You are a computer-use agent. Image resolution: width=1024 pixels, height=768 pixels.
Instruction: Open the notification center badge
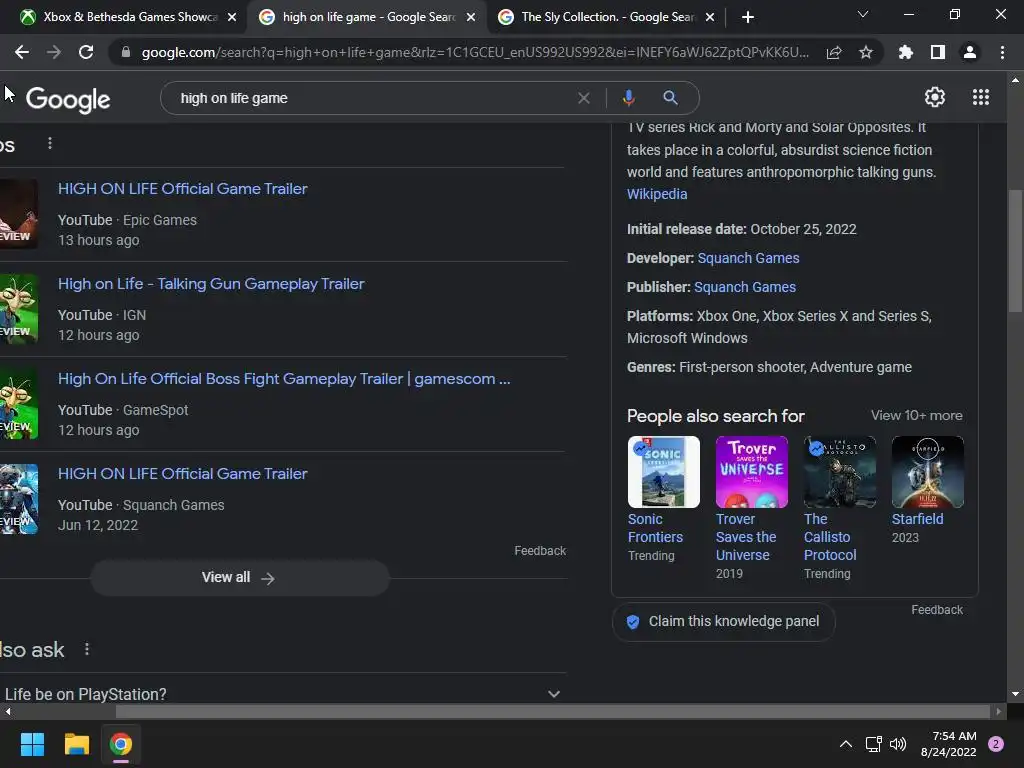click(x=996, y=744)
